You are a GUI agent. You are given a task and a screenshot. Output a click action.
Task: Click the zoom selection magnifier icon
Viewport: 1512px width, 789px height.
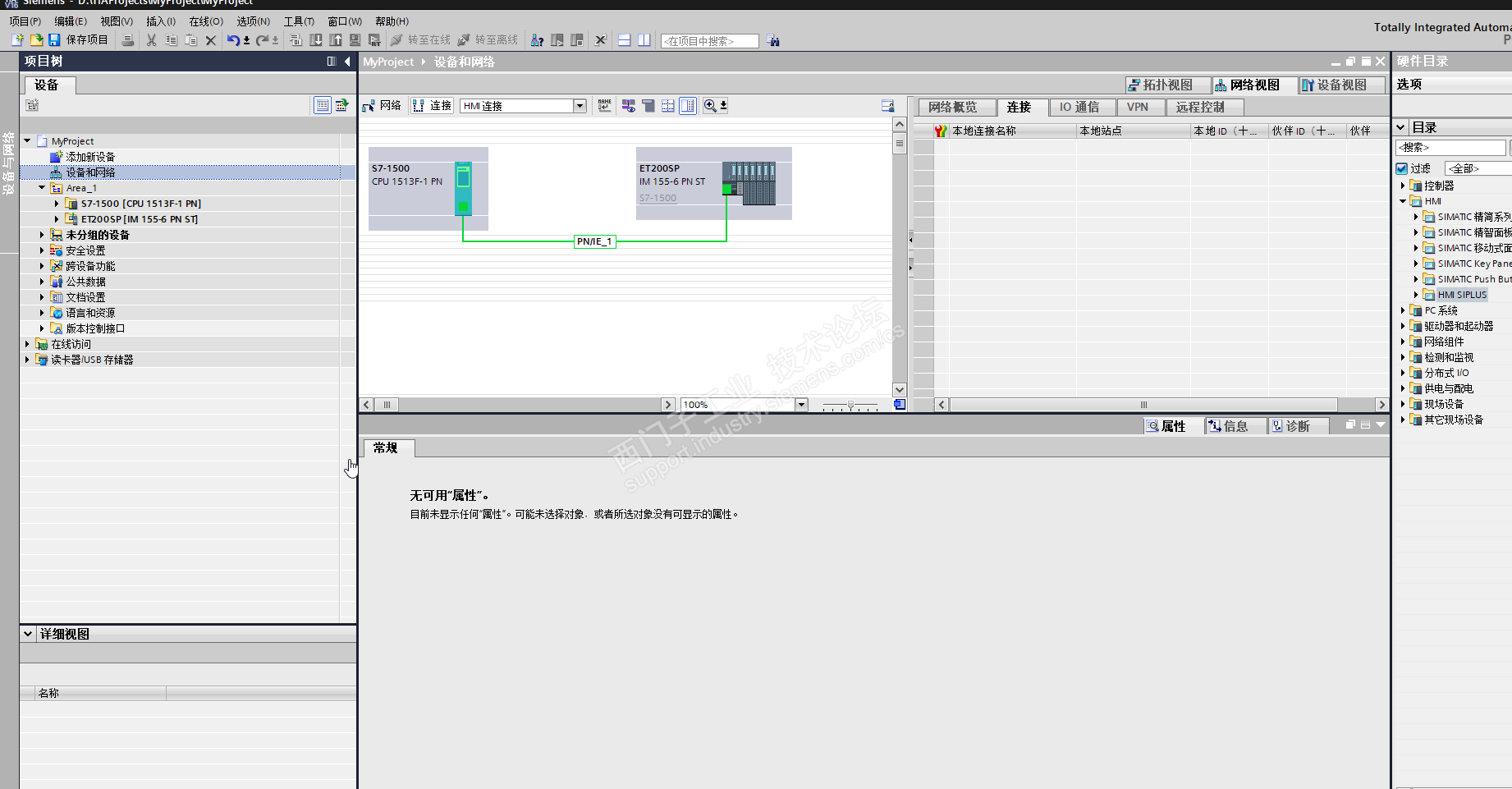710,105
